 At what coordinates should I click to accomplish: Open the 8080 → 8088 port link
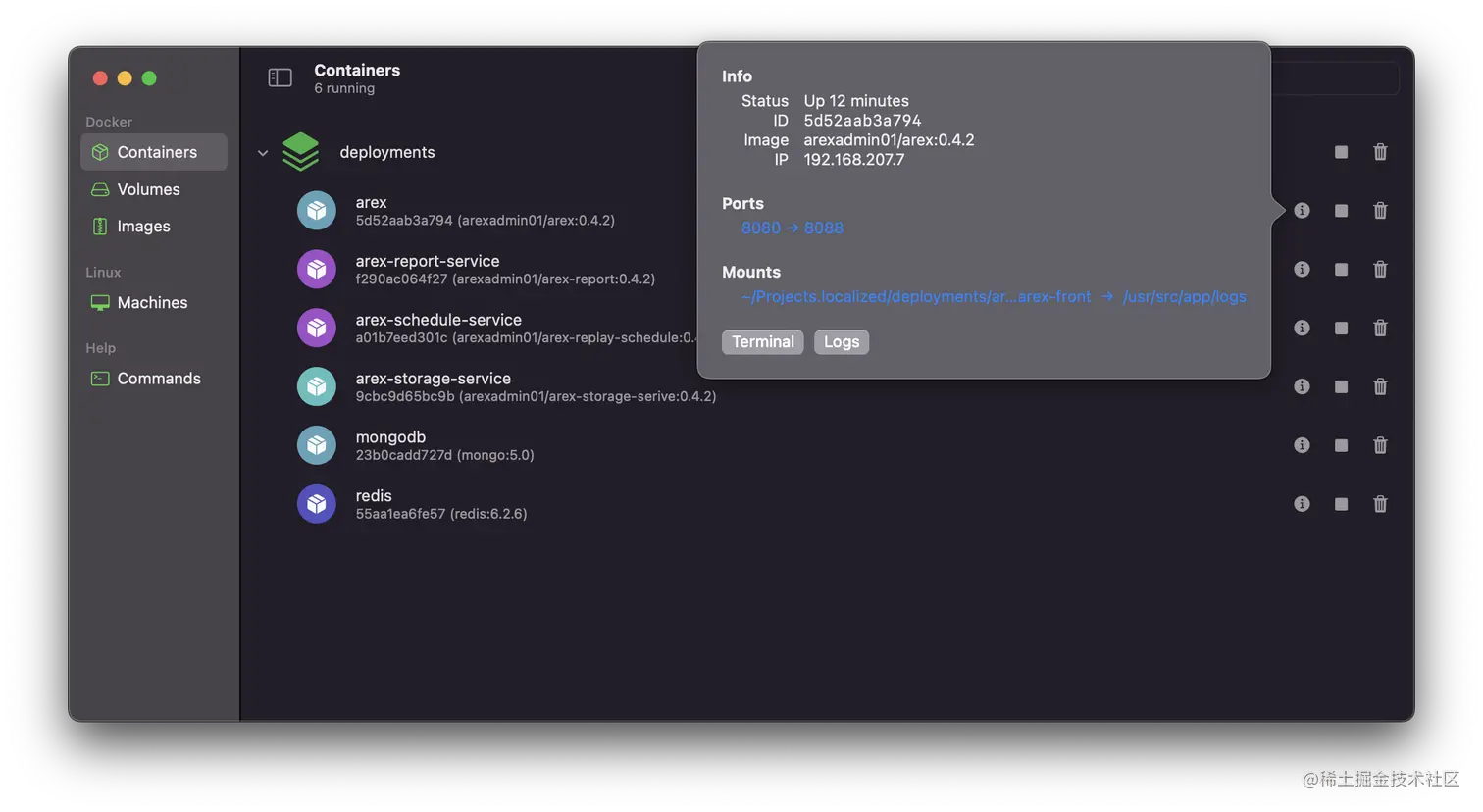tap(793, 228)
